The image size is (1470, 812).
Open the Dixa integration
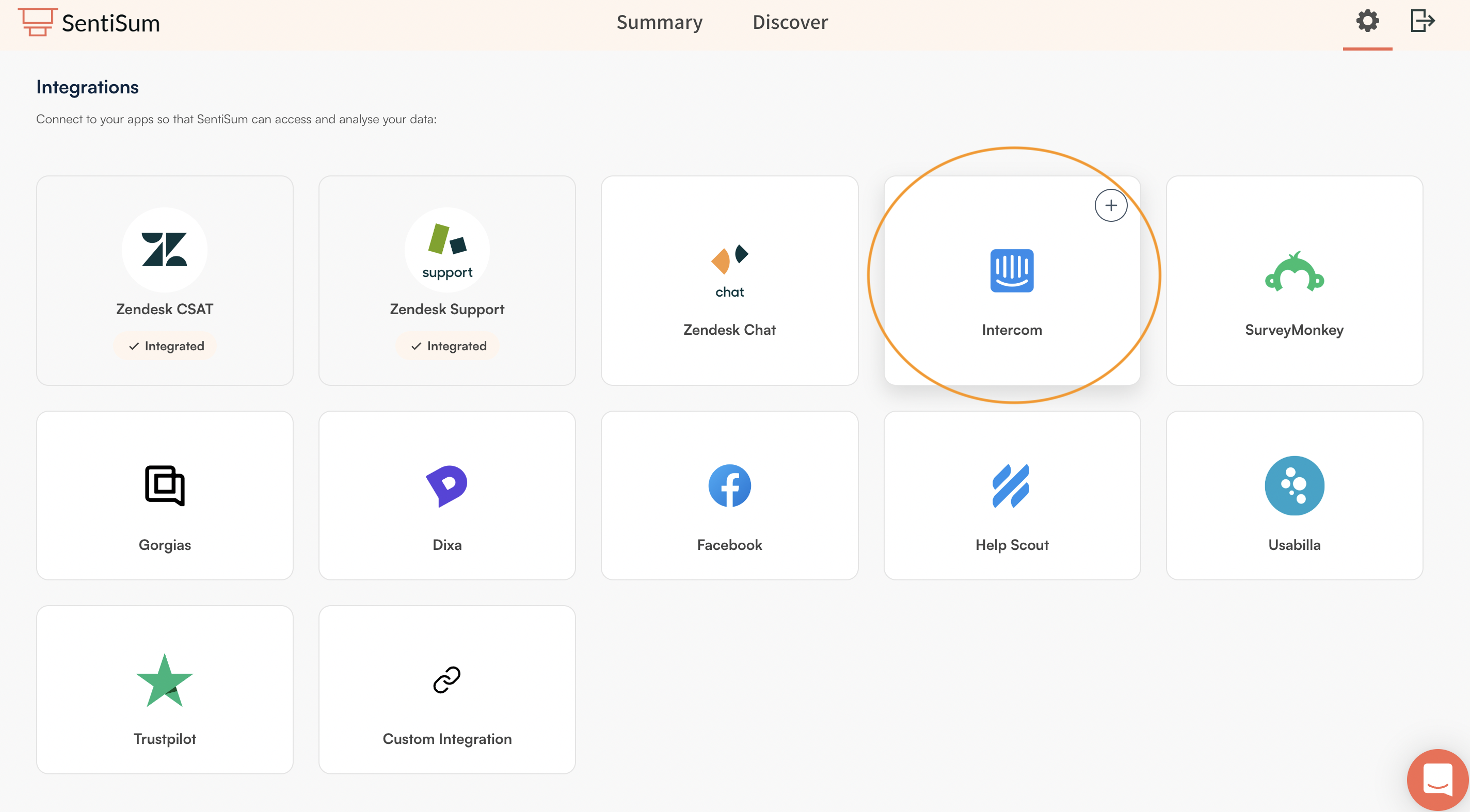tap(447, 486)
